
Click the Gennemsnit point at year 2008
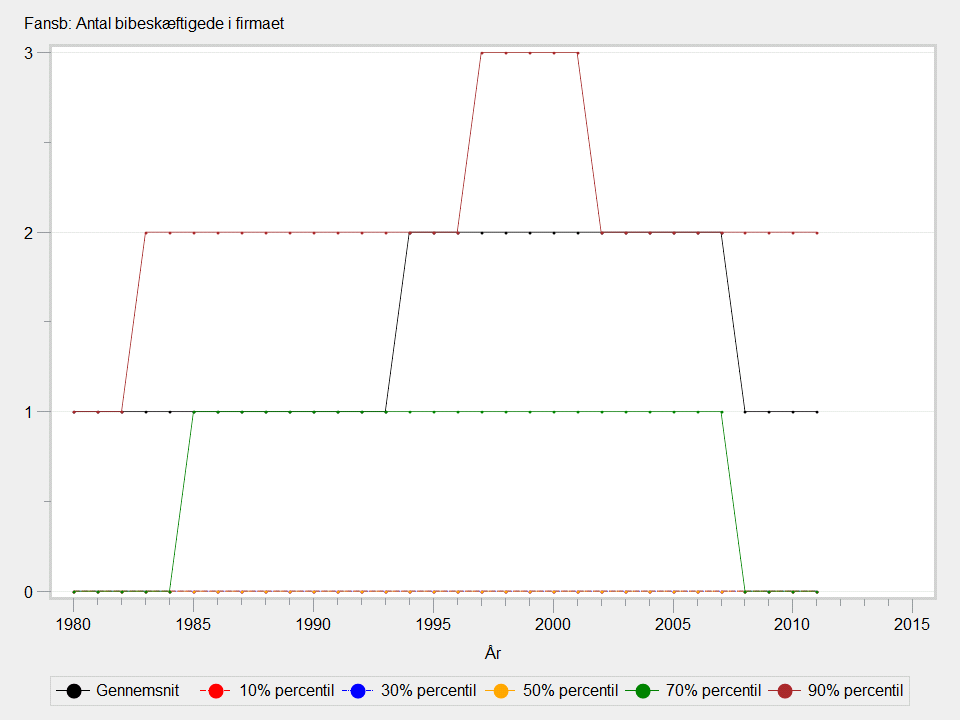(745, 412)
